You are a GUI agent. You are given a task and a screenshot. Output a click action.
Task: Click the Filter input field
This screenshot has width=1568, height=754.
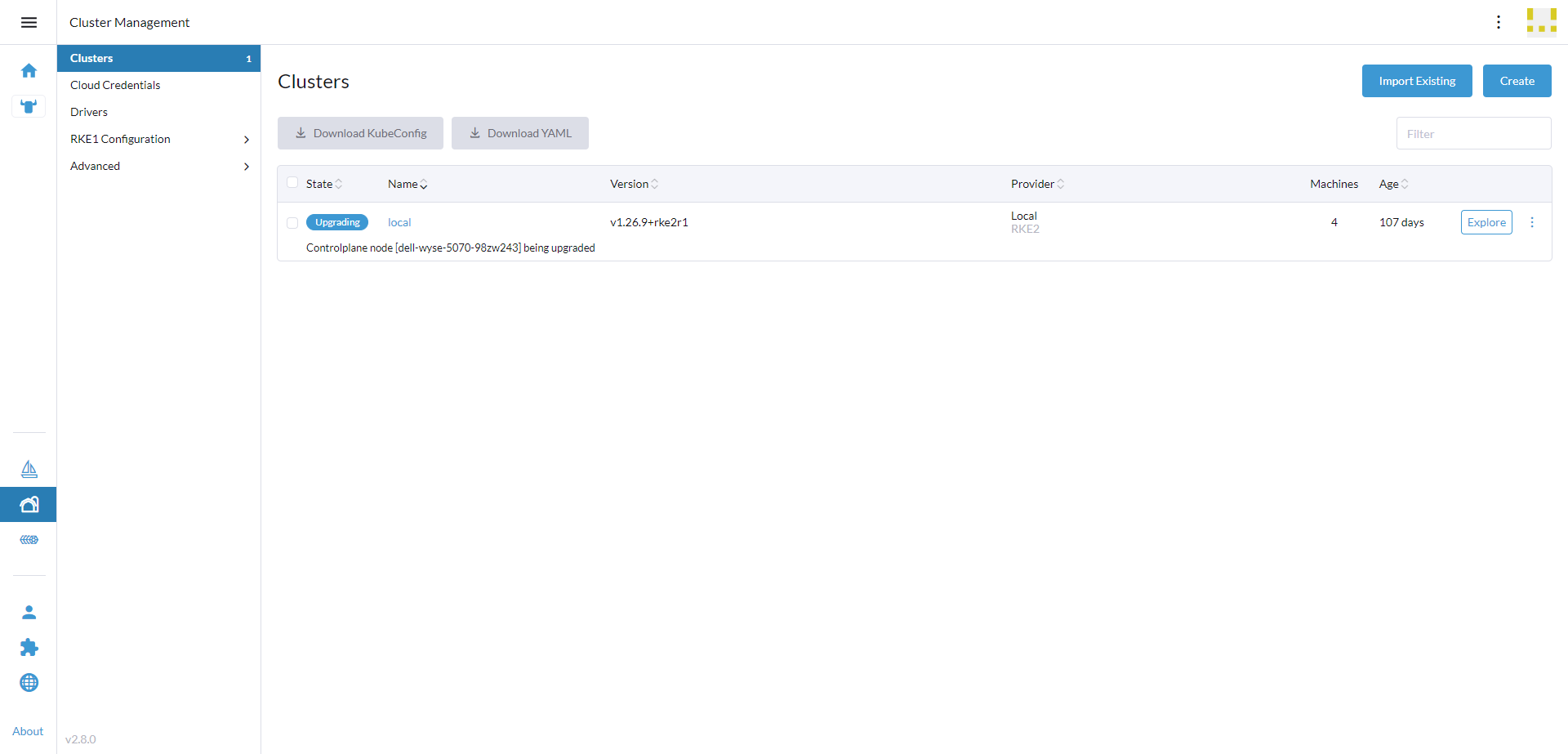[1473, 134]
